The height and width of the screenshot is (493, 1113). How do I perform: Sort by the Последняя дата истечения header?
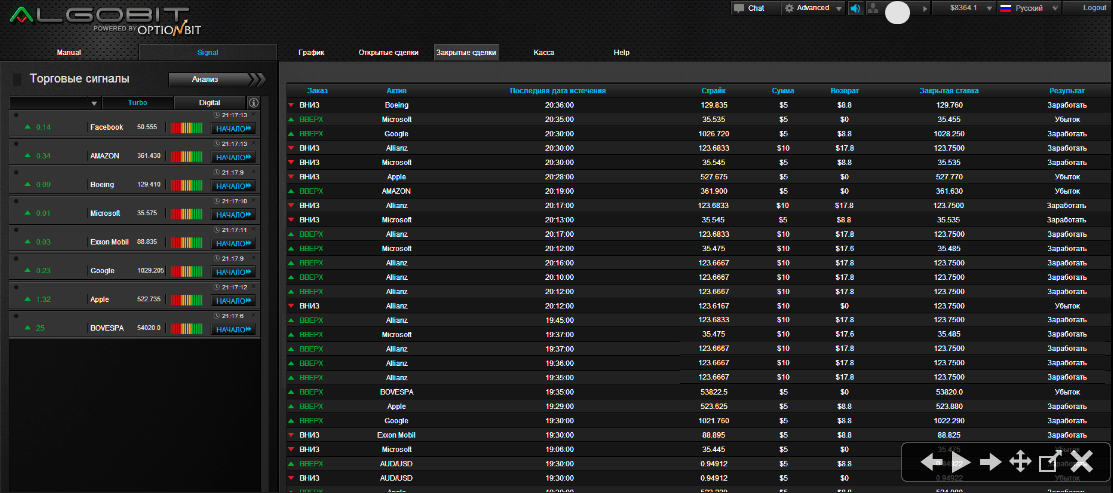[x=558, y=91]
